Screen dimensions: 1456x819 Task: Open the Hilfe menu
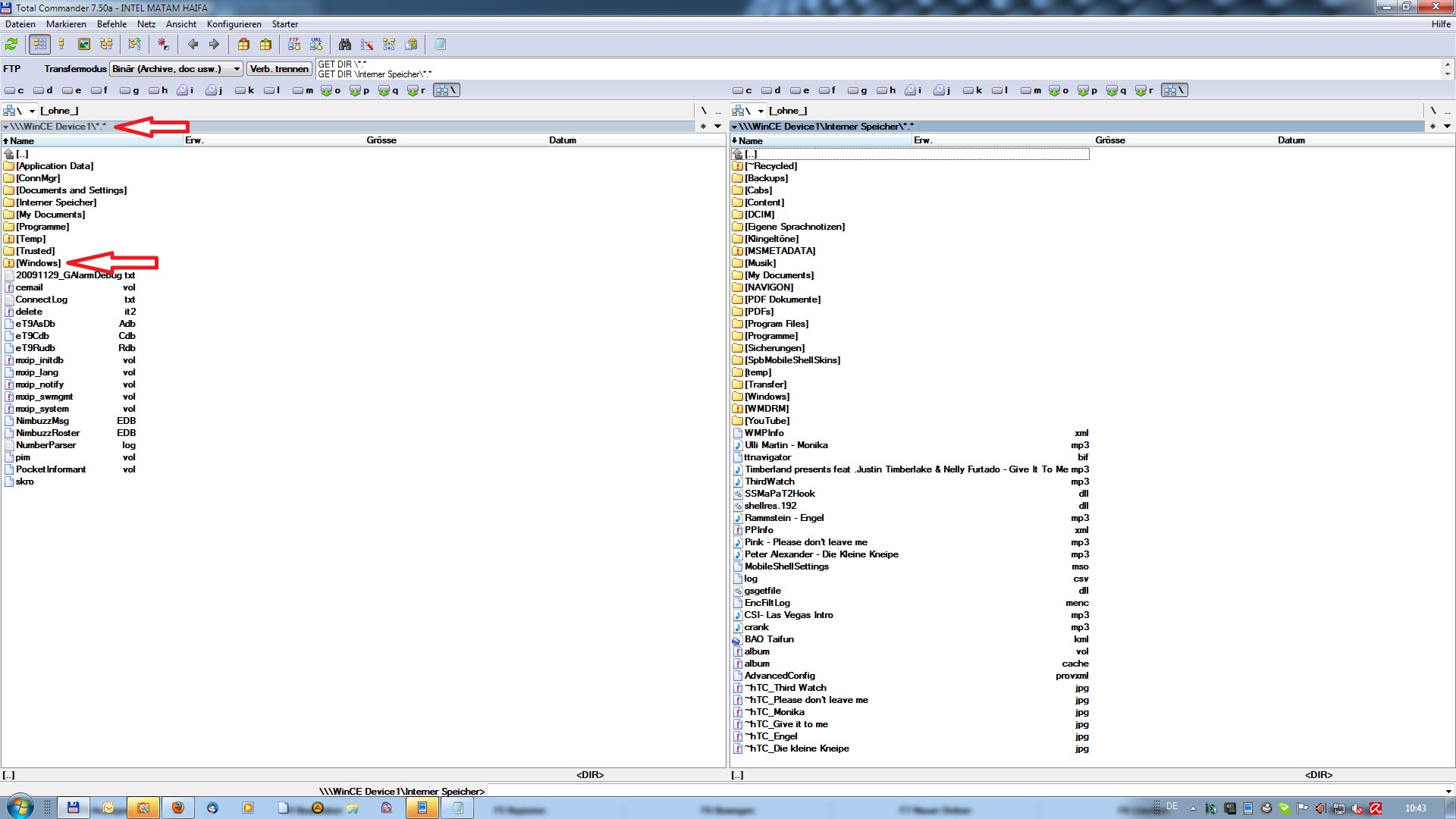point(1441,24)
